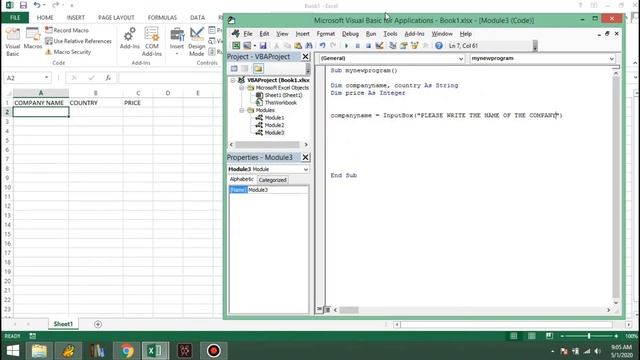The width and height of the screenshot is (640, 360).
Task: Click Undo icon in Excel quick access toolbar
Action: tap(36, 5)
